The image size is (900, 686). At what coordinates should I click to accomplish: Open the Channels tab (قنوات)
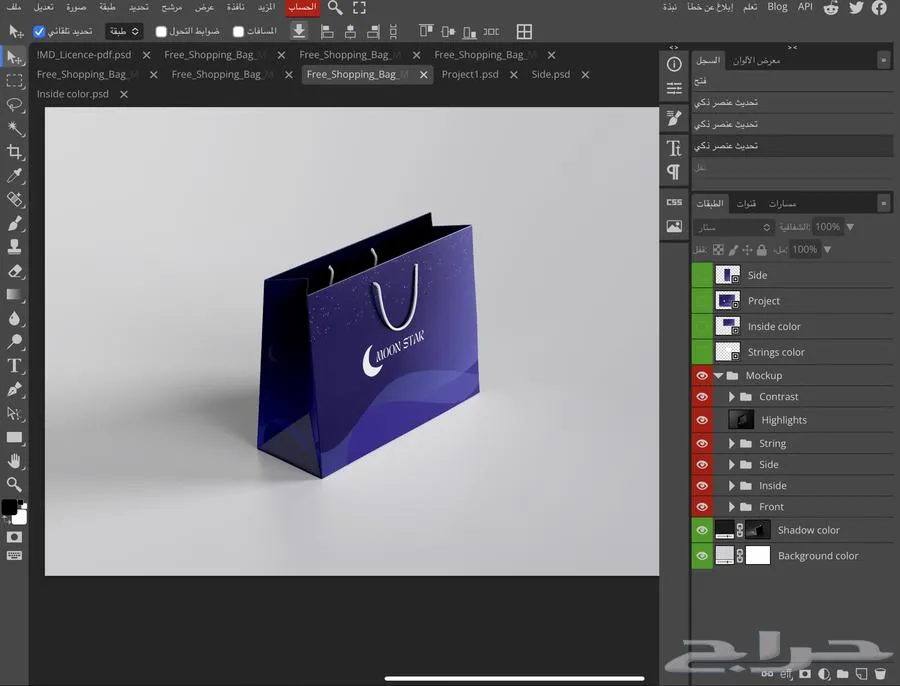(746, 204)
